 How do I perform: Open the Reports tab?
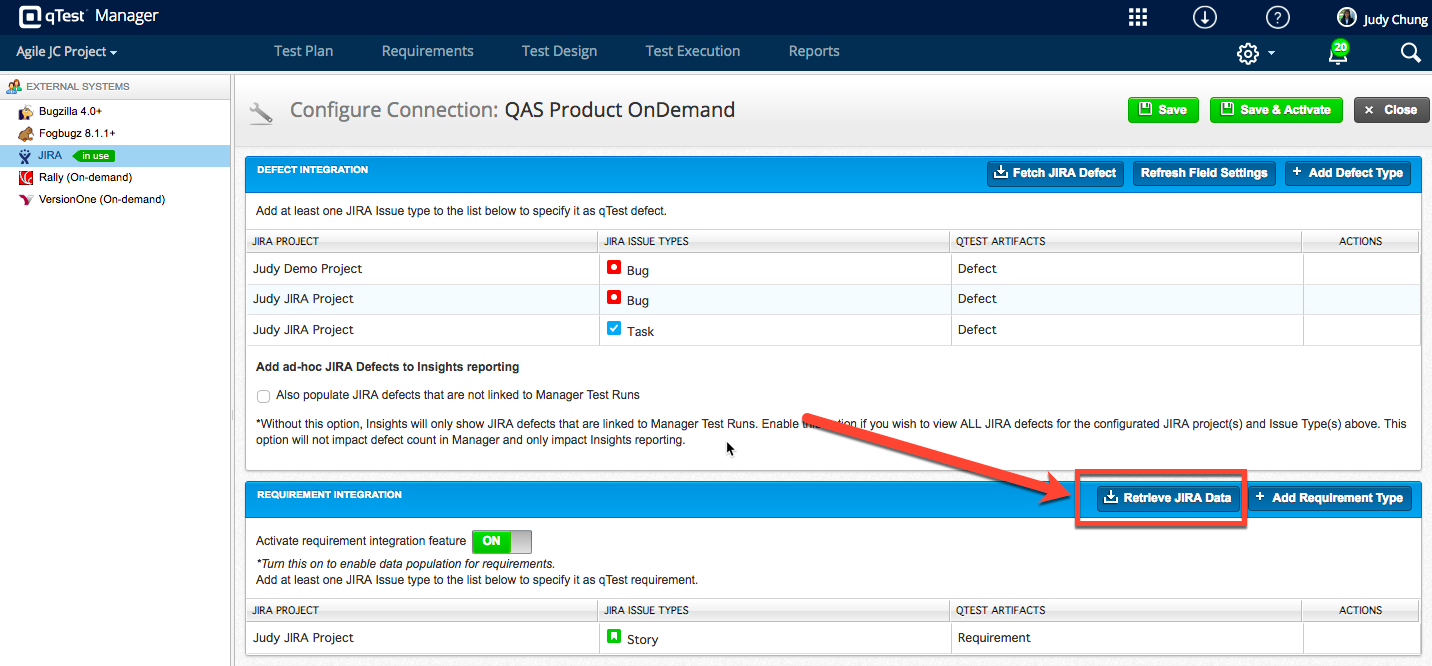point(813,51)
